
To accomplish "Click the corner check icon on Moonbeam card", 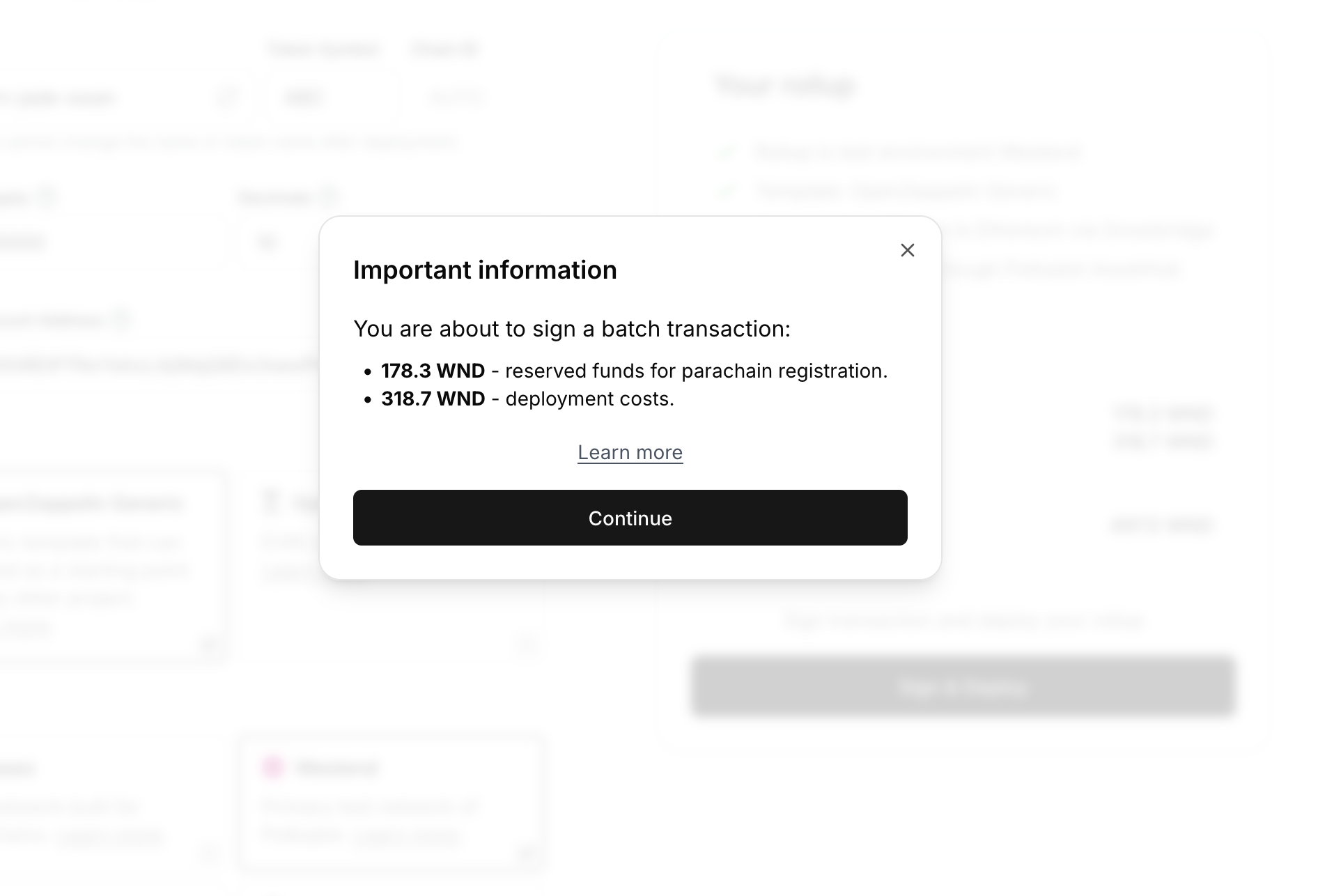I will coord(527,853).
